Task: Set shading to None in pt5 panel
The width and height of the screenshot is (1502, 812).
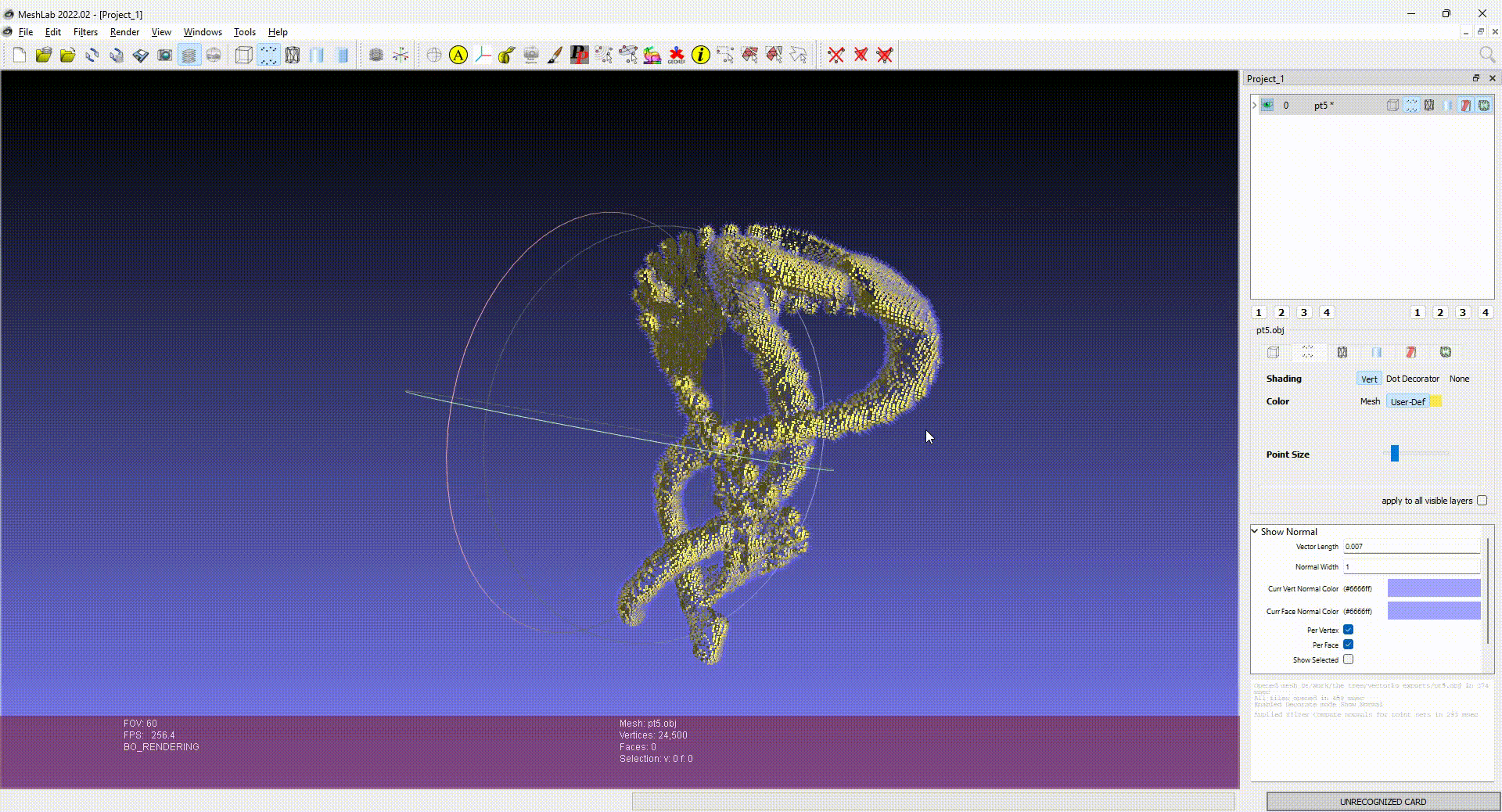Action: [1459, 379]
